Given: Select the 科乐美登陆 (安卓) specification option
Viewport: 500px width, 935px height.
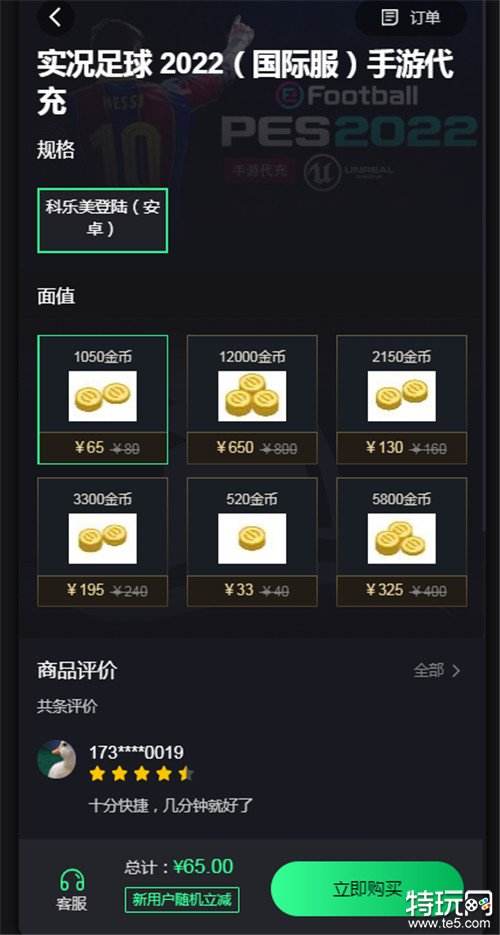Looking at the screenshot, I should coord(103,220).
